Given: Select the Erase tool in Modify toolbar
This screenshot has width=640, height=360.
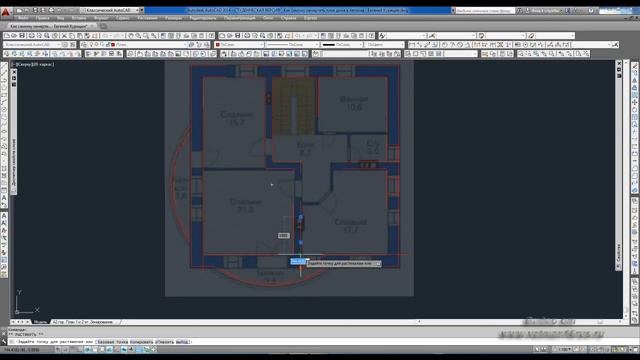Looking at the screenshot, I should (x=635, y=66).
